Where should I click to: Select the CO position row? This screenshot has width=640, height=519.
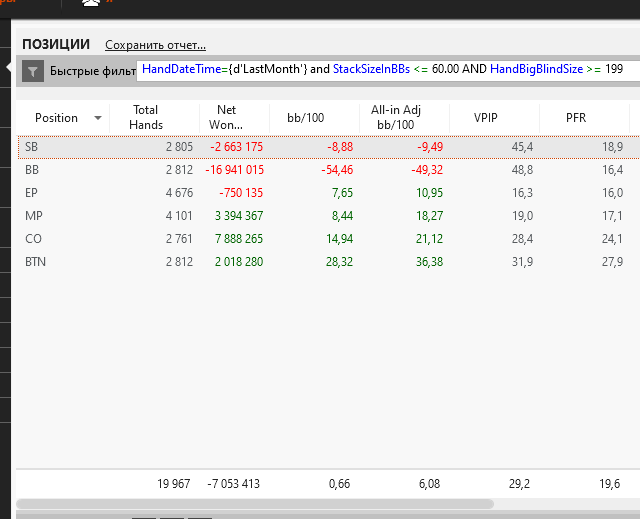[x=329, y=239]
